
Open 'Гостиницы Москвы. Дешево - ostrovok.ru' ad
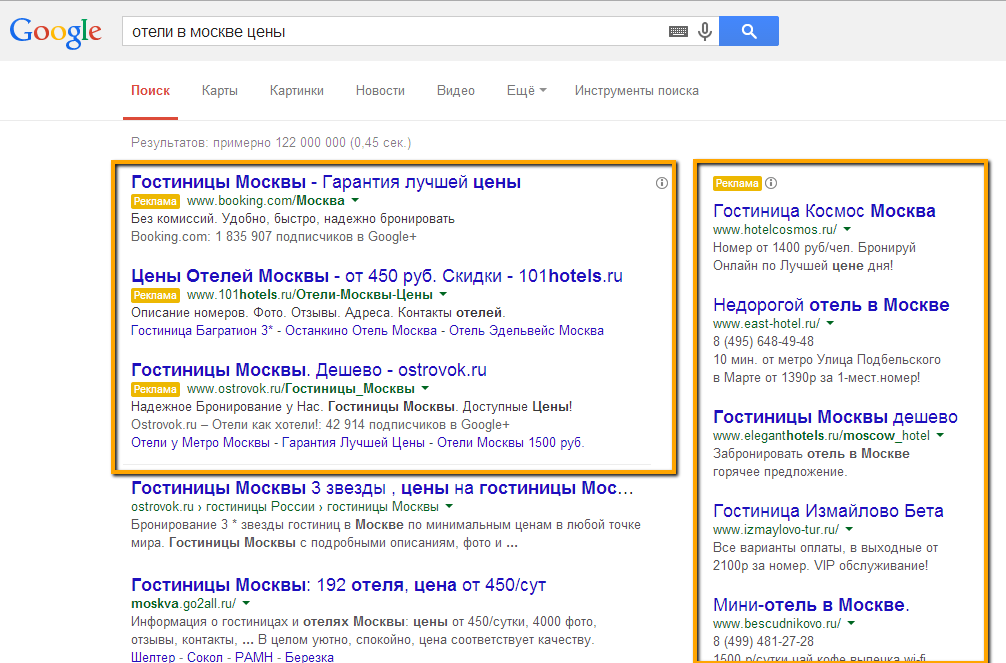coord(309,370)
